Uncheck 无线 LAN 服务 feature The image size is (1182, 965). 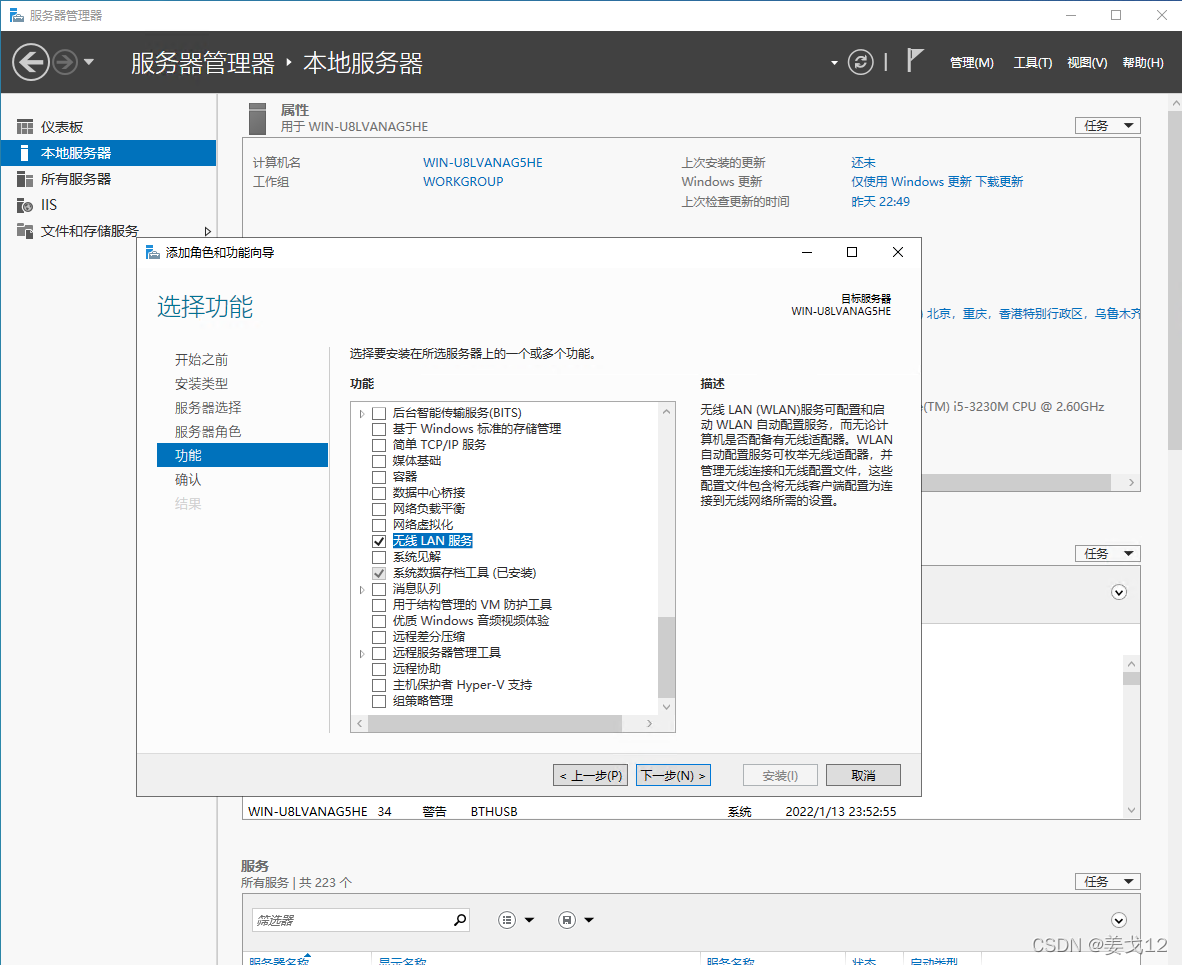click(378, 540)
